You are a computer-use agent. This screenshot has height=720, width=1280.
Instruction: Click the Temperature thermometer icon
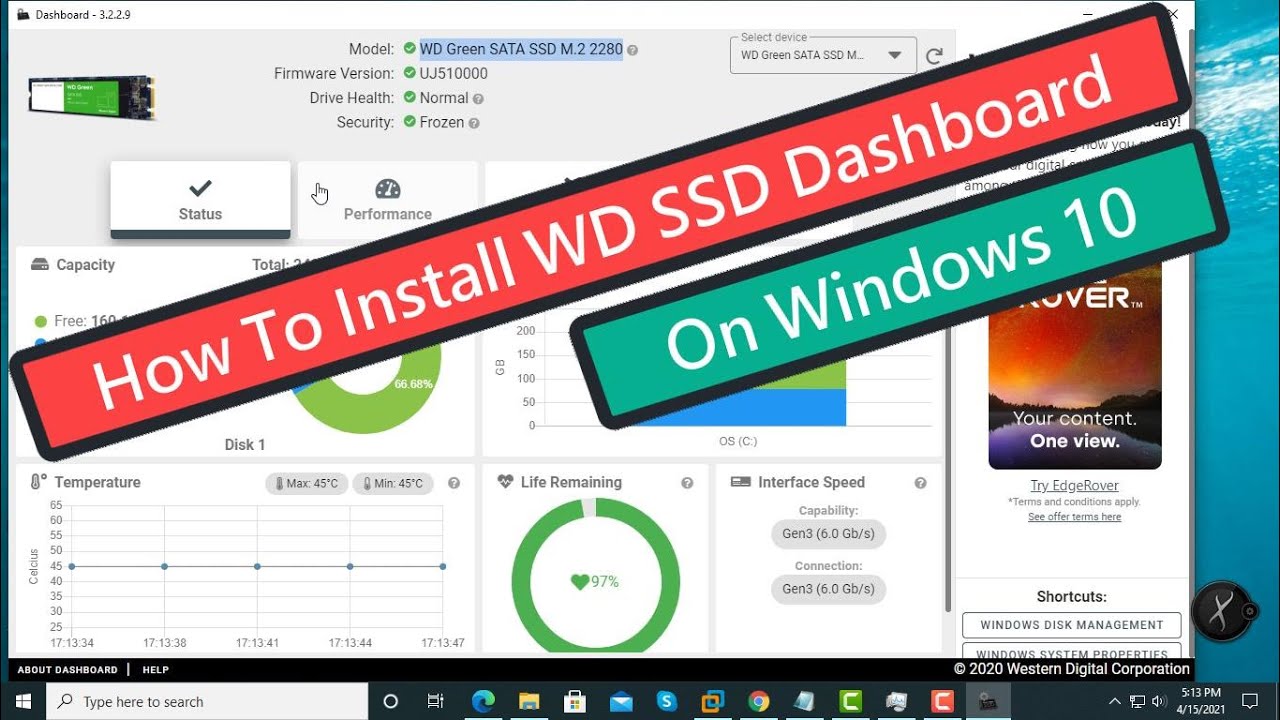pyautogui.click(x=39, y=482)
